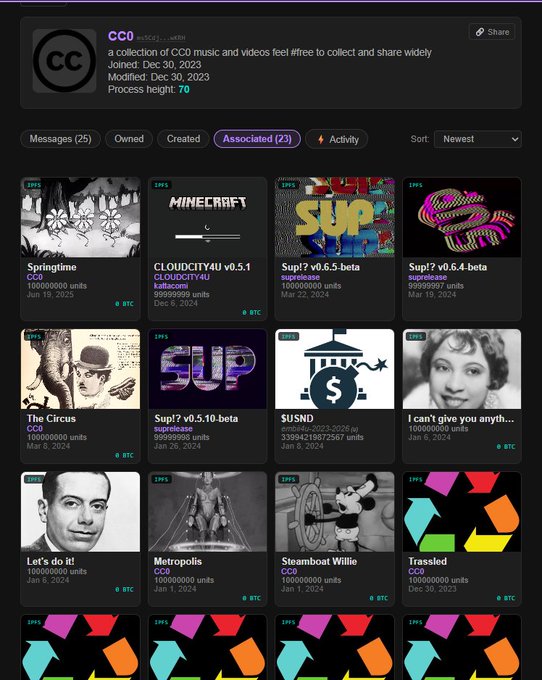
Task: Click the IPFS badge on Sup!? v0.5.10-beta card
Action: pyautogui.click(x=161, y=337)
